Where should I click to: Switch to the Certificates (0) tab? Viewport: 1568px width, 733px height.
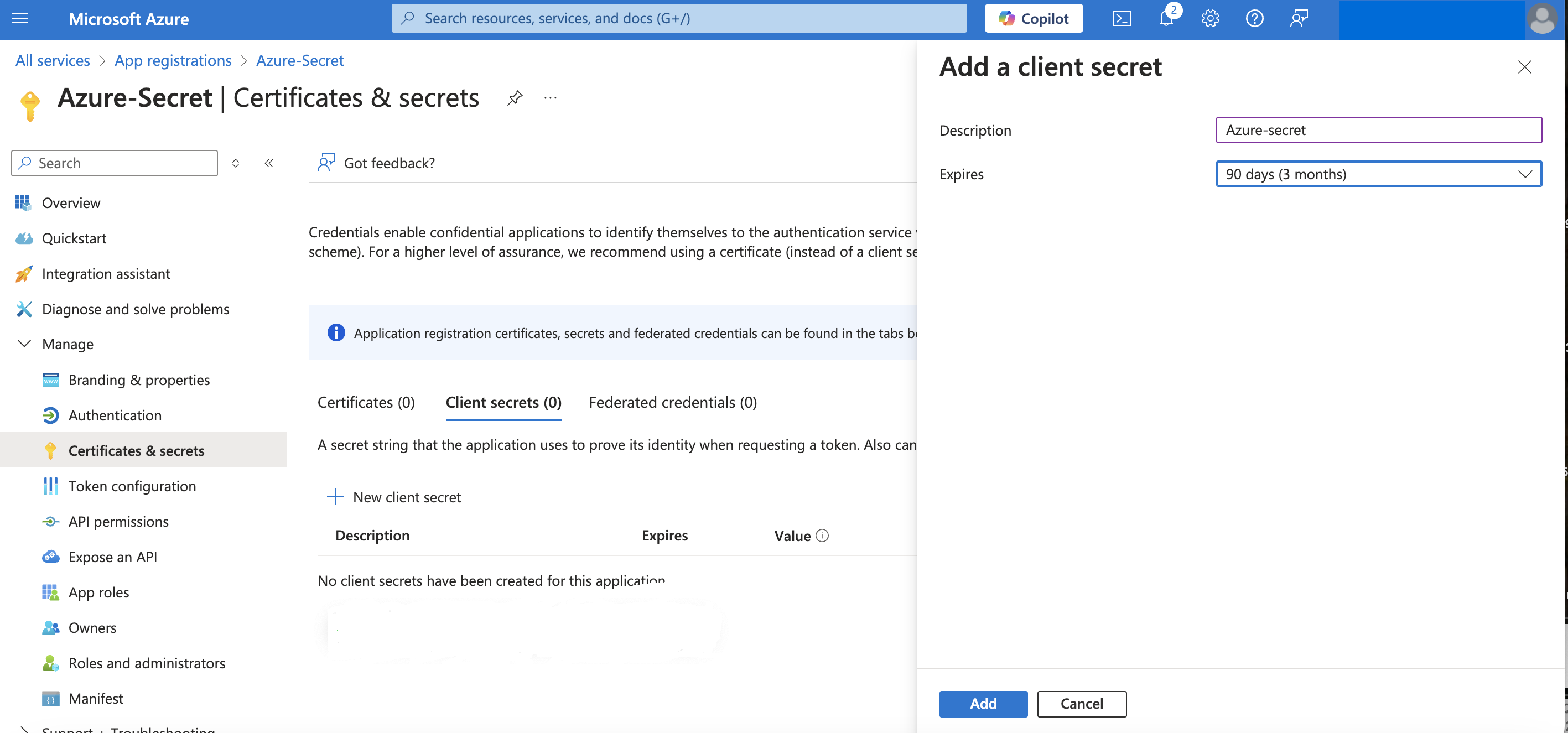click(x=366, y=402)
